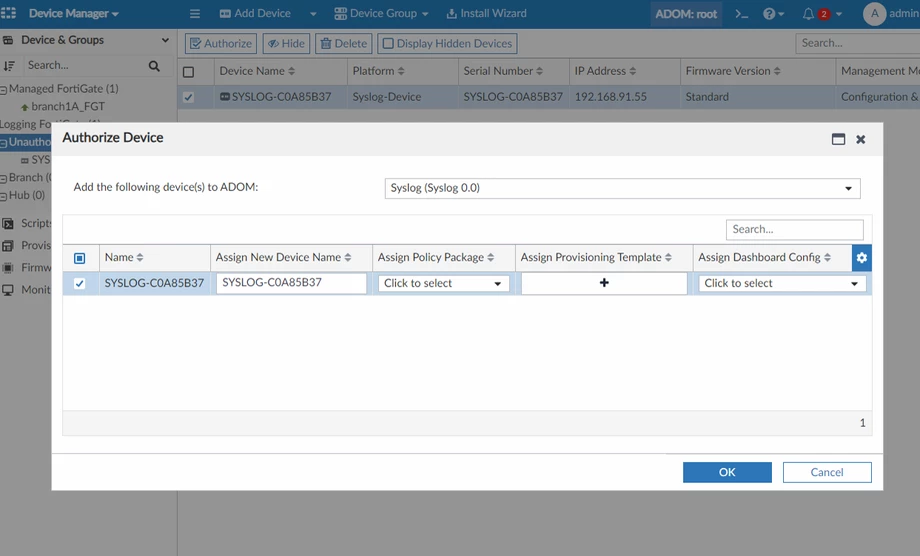Uncheck the SYSLOG-C0A85B37 row in dialog
This screenshot has height=556, width=920.
80,283
